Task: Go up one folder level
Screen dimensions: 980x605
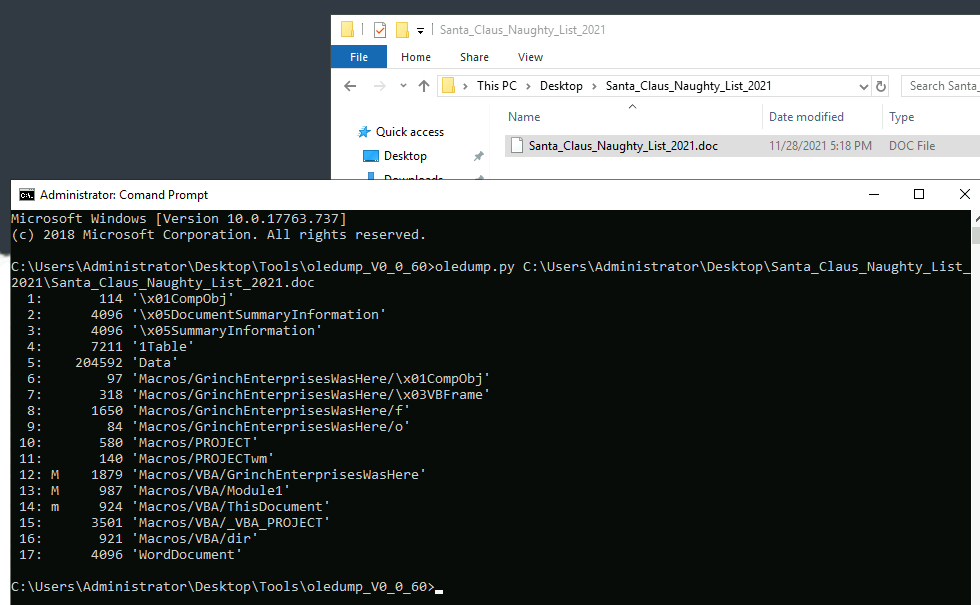Action: coord(424,86)
